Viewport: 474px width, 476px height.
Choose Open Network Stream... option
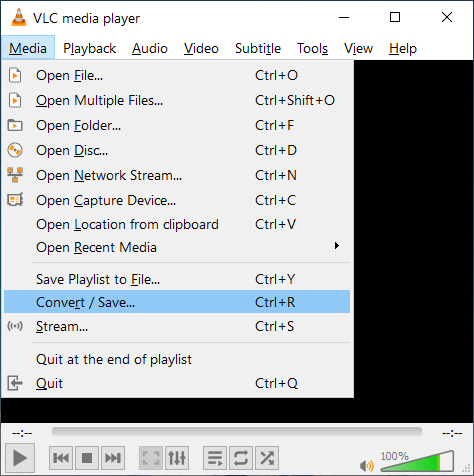pos(177,175)
